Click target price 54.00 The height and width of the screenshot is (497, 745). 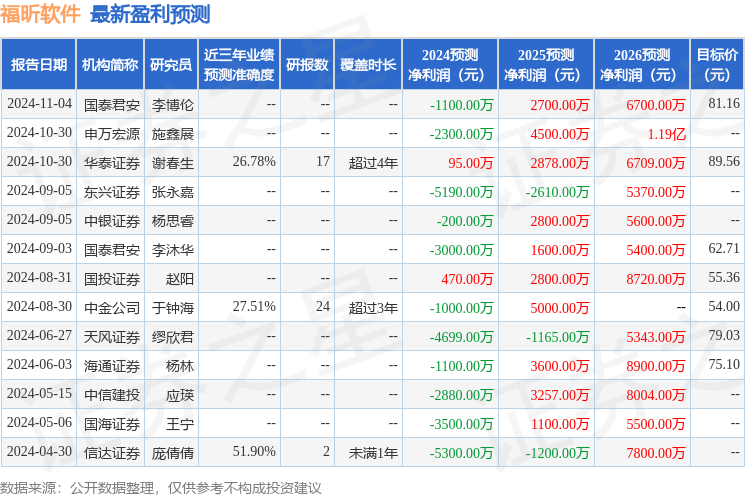[x=724, y=306]
